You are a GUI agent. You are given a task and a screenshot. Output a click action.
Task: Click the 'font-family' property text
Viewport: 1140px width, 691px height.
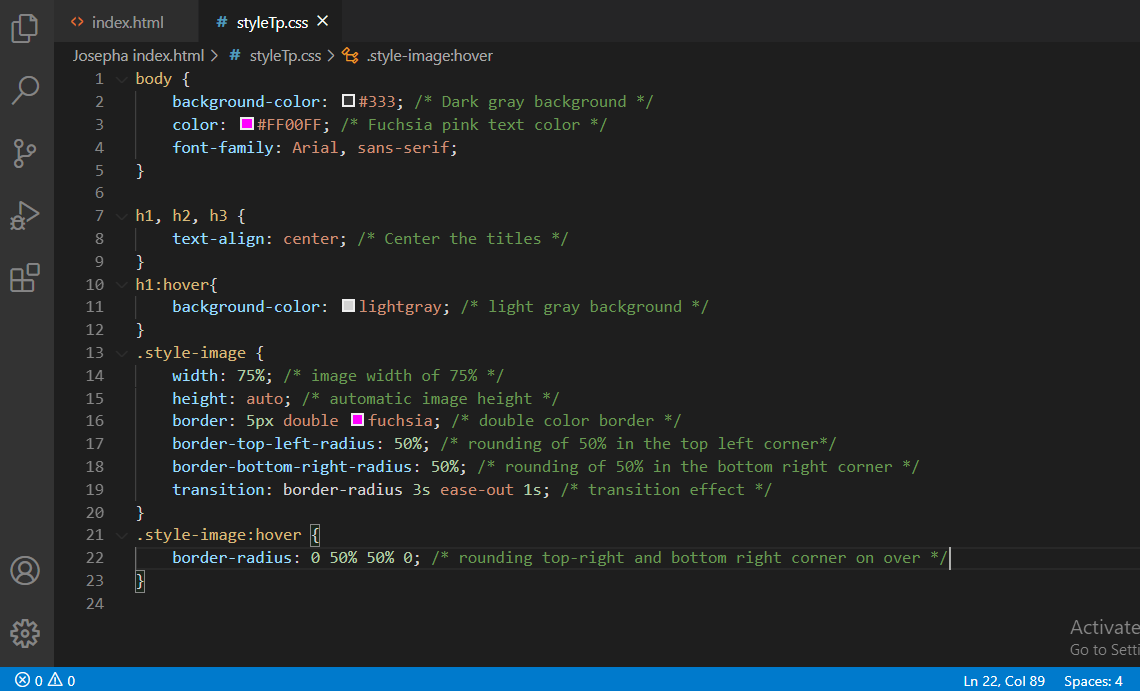(x=222, y=148)
